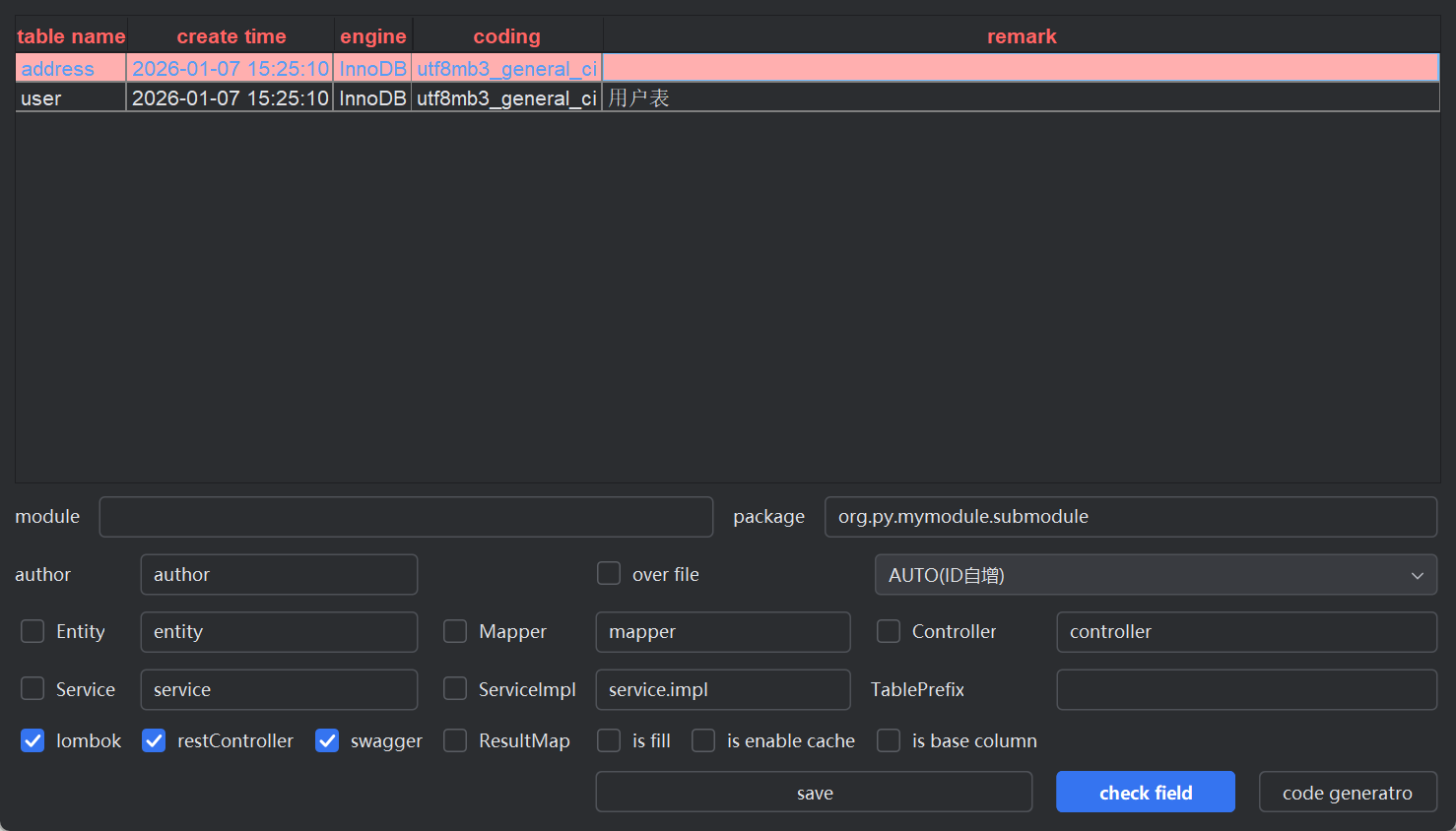Uncheck the lombok option
Viewport: 1456px width, 831px height.
33,740
